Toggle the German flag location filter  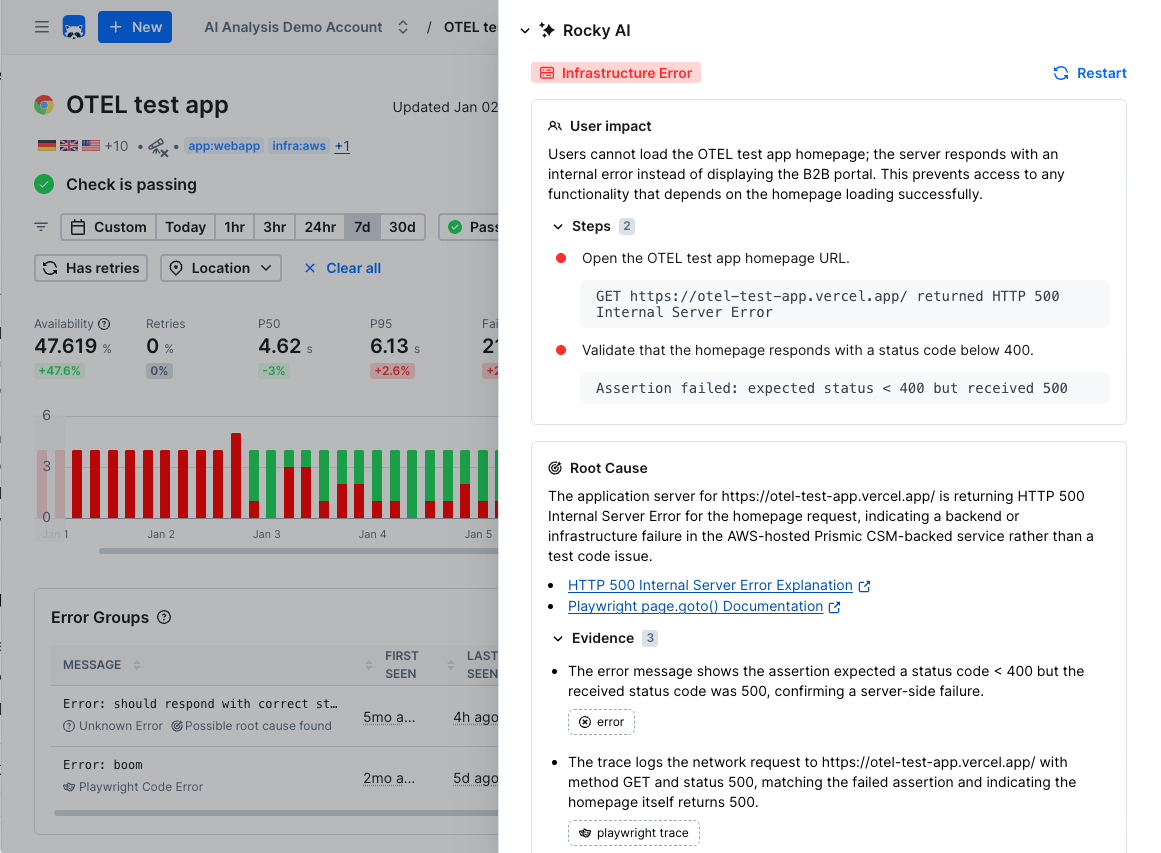[x=46, y=145]
